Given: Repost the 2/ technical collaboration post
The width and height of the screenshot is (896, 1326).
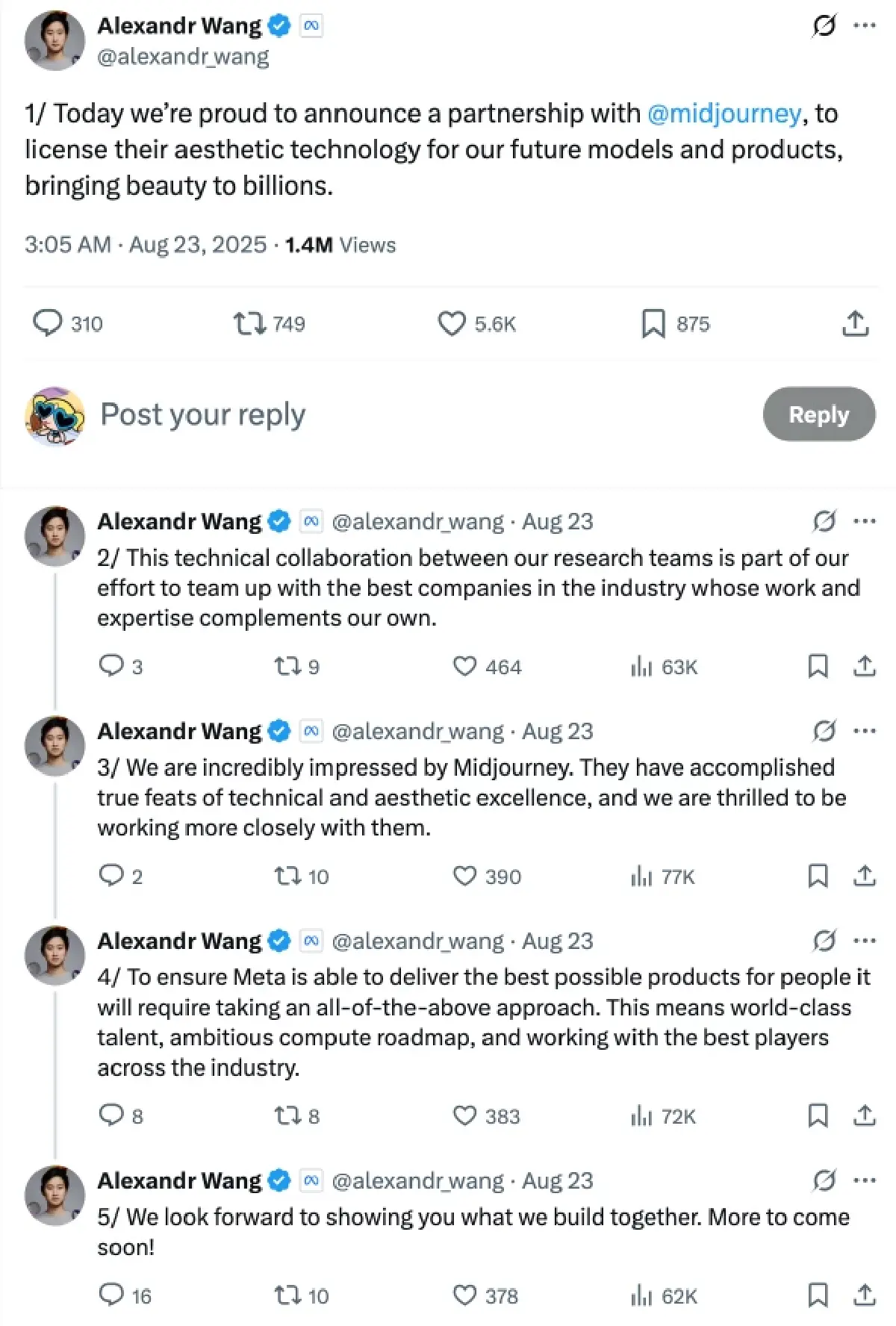Looking at the screenshot, I should point(287,666).
